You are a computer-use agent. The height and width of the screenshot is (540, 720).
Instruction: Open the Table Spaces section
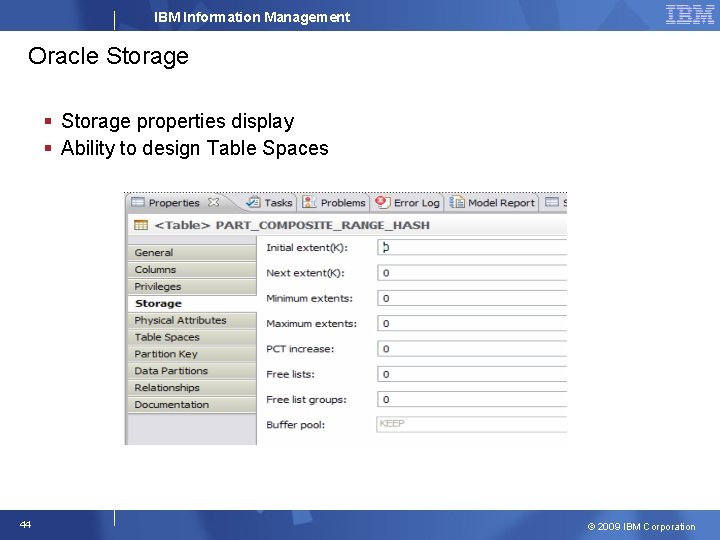tap(191, 337)
